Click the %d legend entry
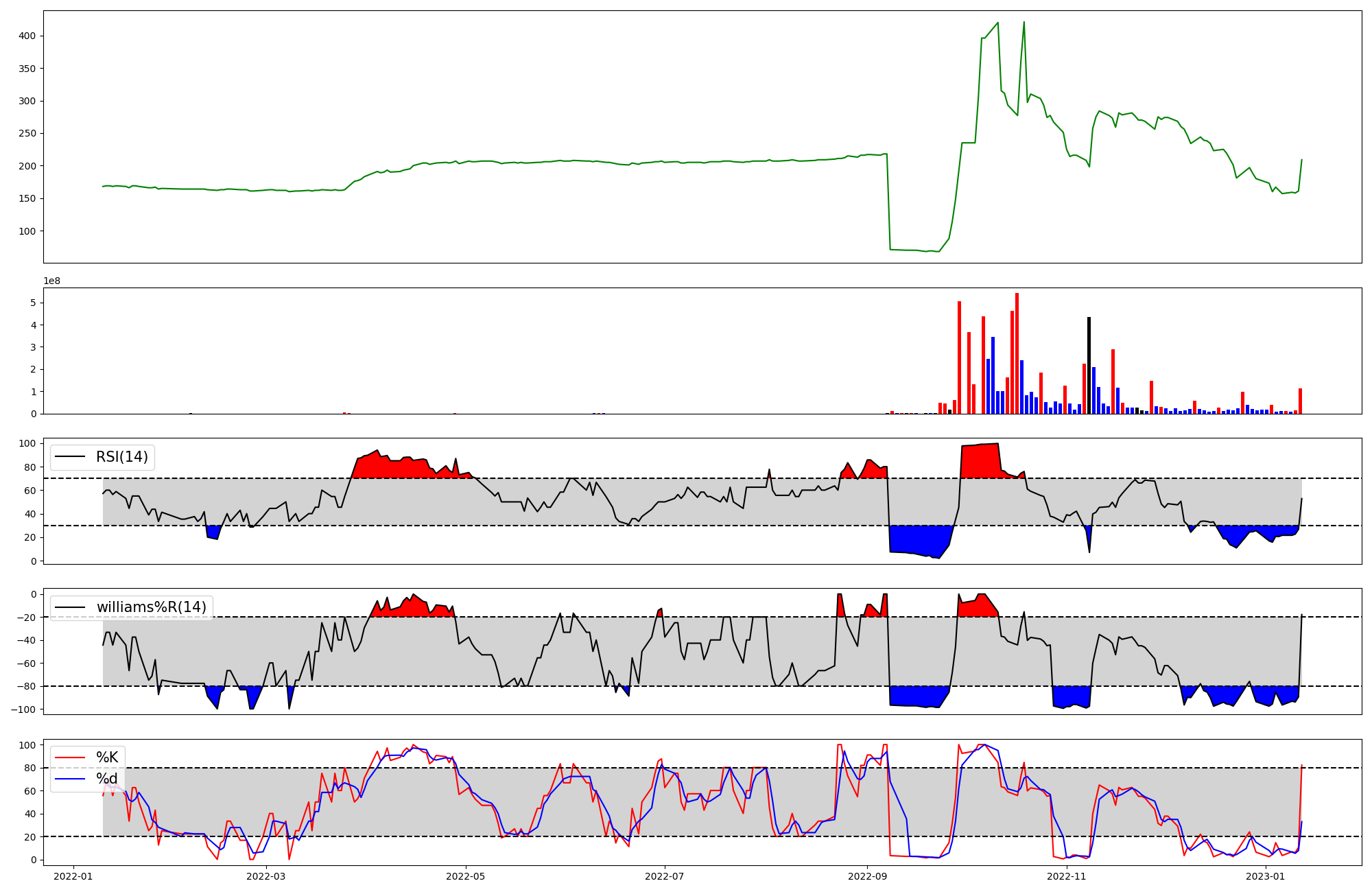Viewport: 1372px width, 892px height. pos(107,778)
